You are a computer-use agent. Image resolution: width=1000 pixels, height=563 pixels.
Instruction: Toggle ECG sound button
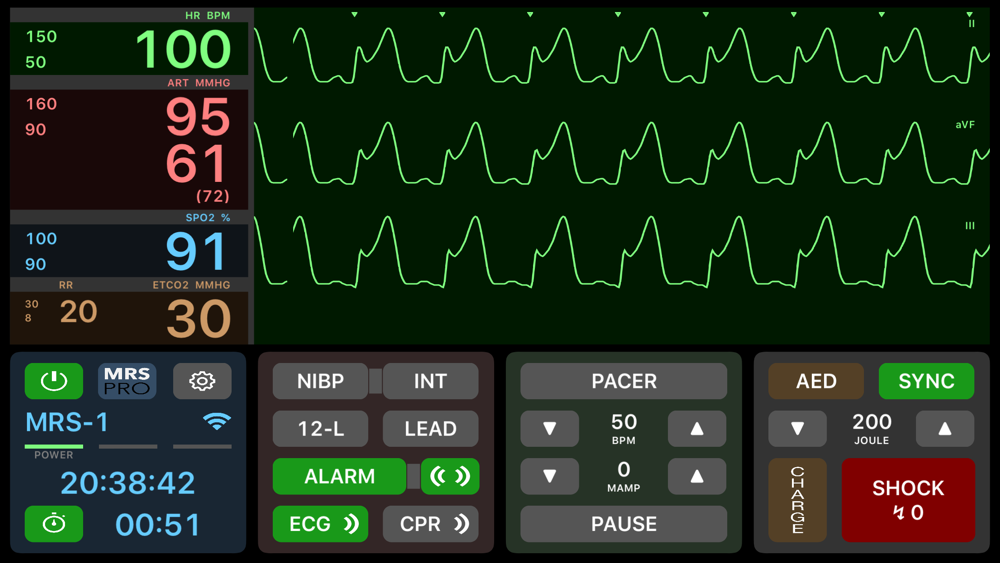tap(320, 523)
